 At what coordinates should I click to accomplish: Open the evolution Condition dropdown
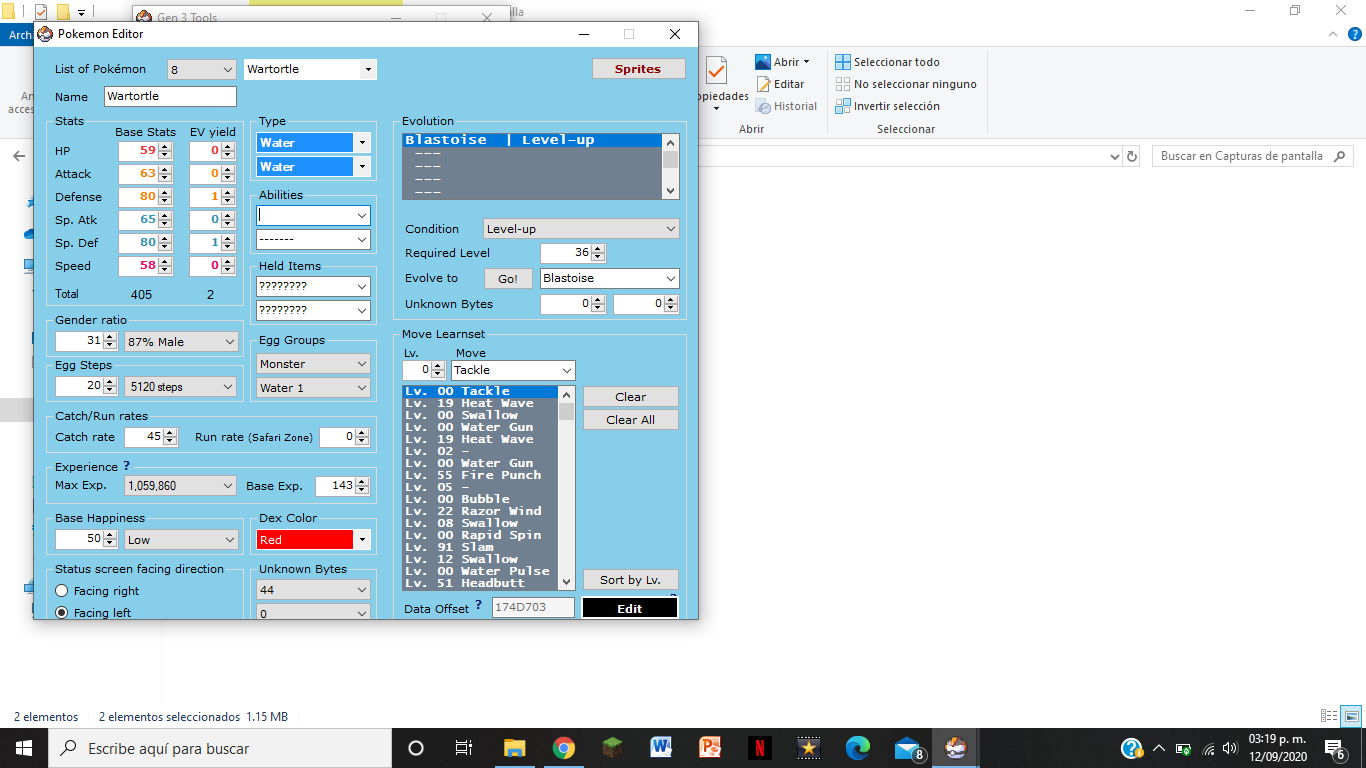(581, 229)
